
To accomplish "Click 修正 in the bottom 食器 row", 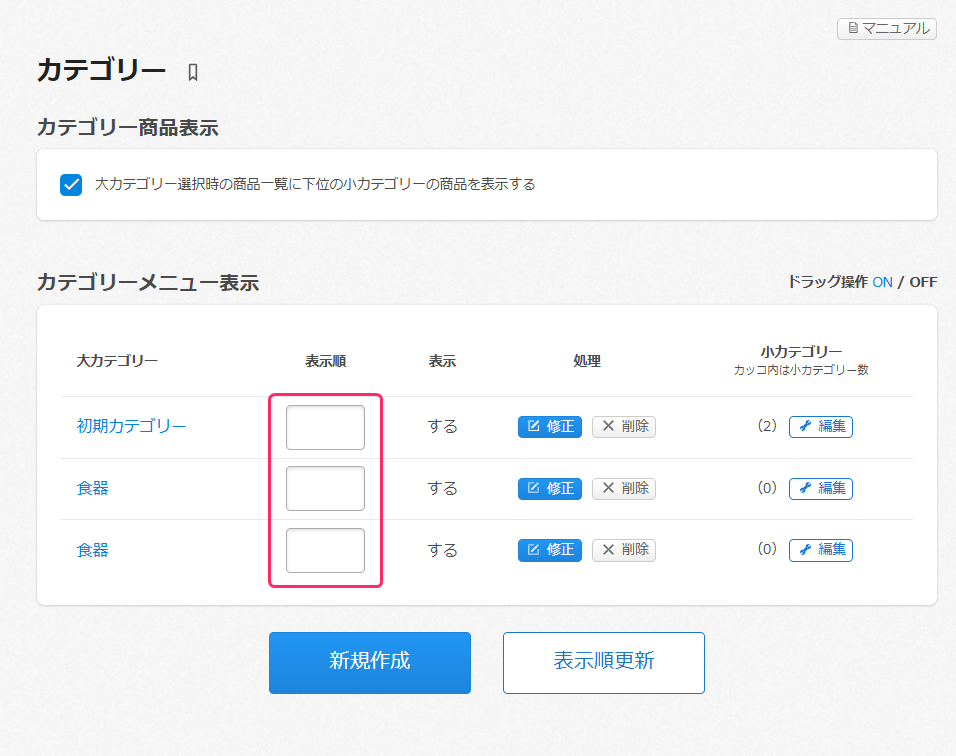I will point(549,550).
